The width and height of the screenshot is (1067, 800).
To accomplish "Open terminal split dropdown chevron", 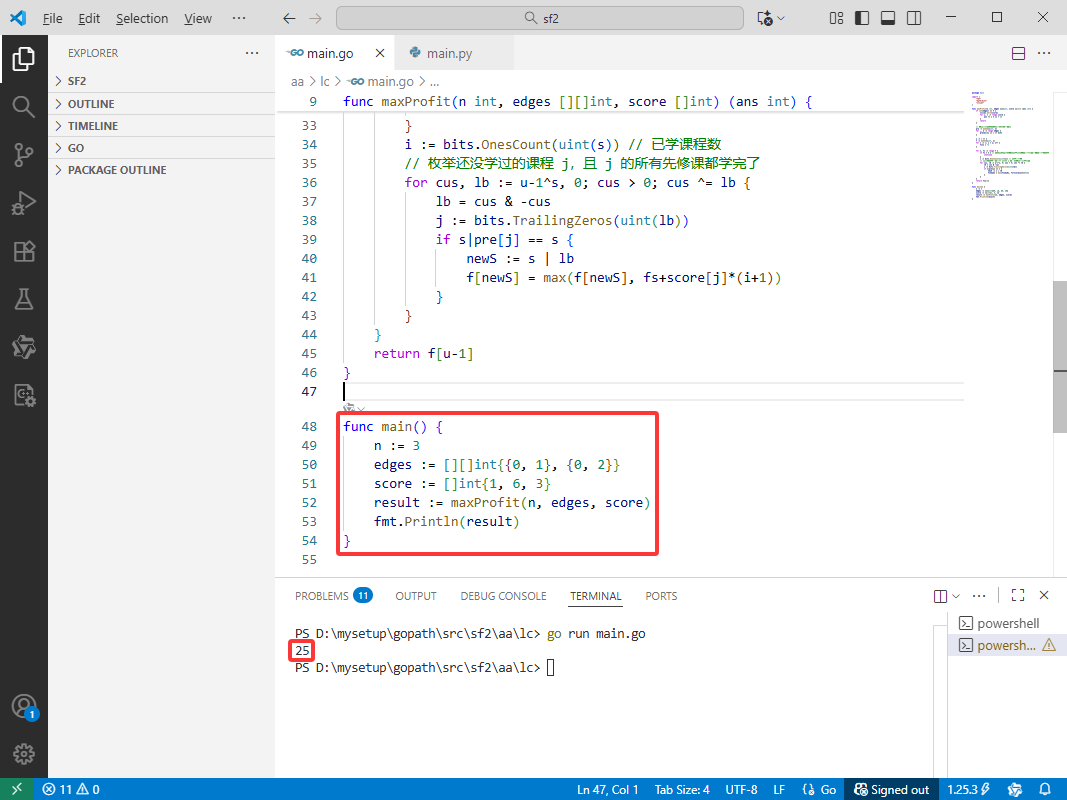I will click(x=956, y=596).
